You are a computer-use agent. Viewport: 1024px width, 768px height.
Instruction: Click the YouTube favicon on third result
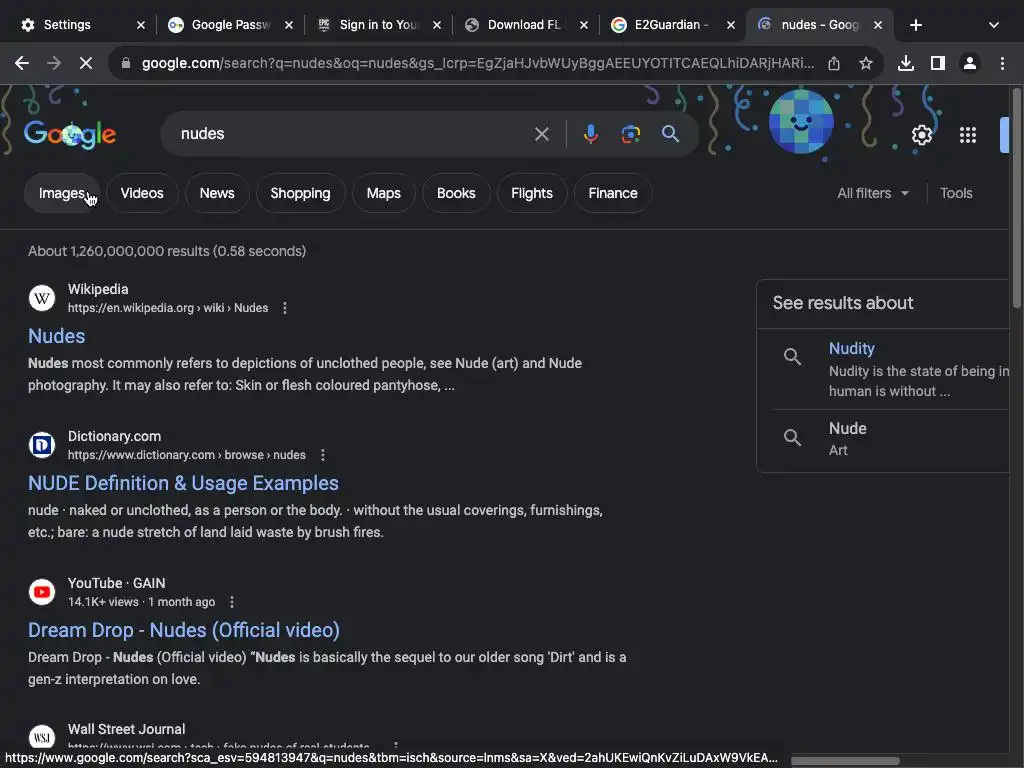click(x=42, y=592)
